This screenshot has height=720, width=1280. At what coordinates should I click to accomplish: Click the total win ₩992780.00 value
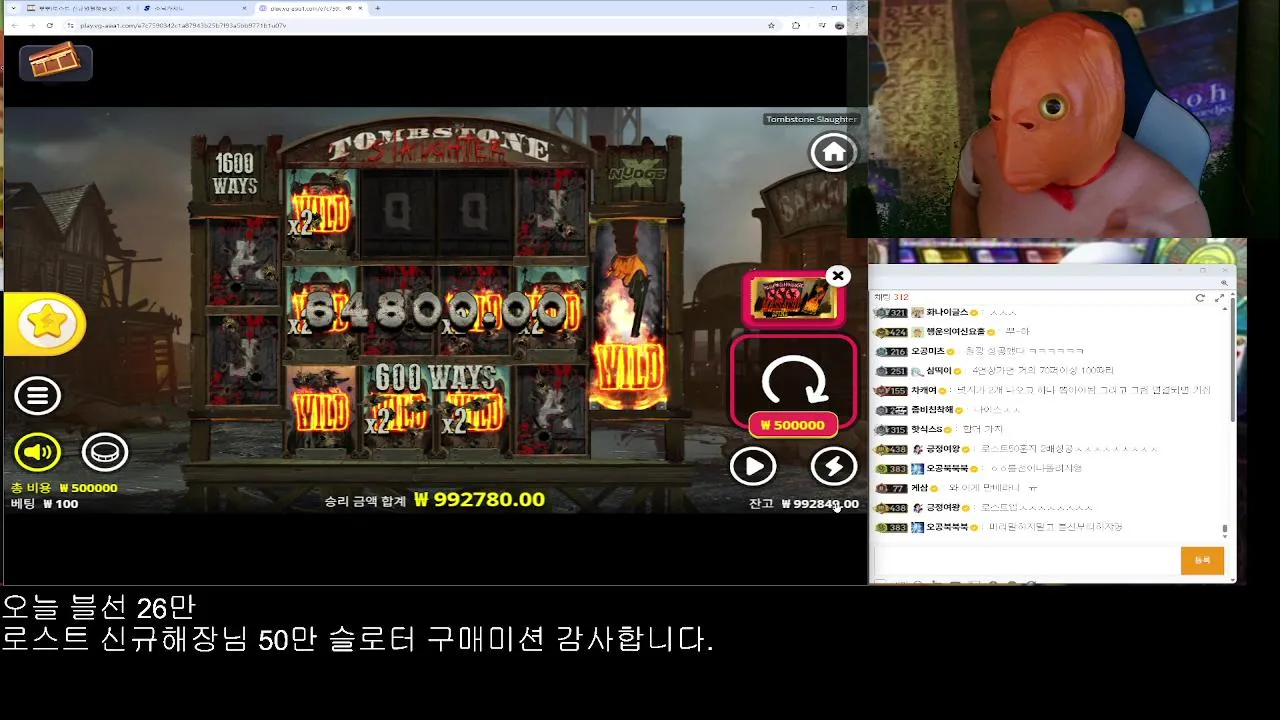pyautogui.click(x=479, y=500)
